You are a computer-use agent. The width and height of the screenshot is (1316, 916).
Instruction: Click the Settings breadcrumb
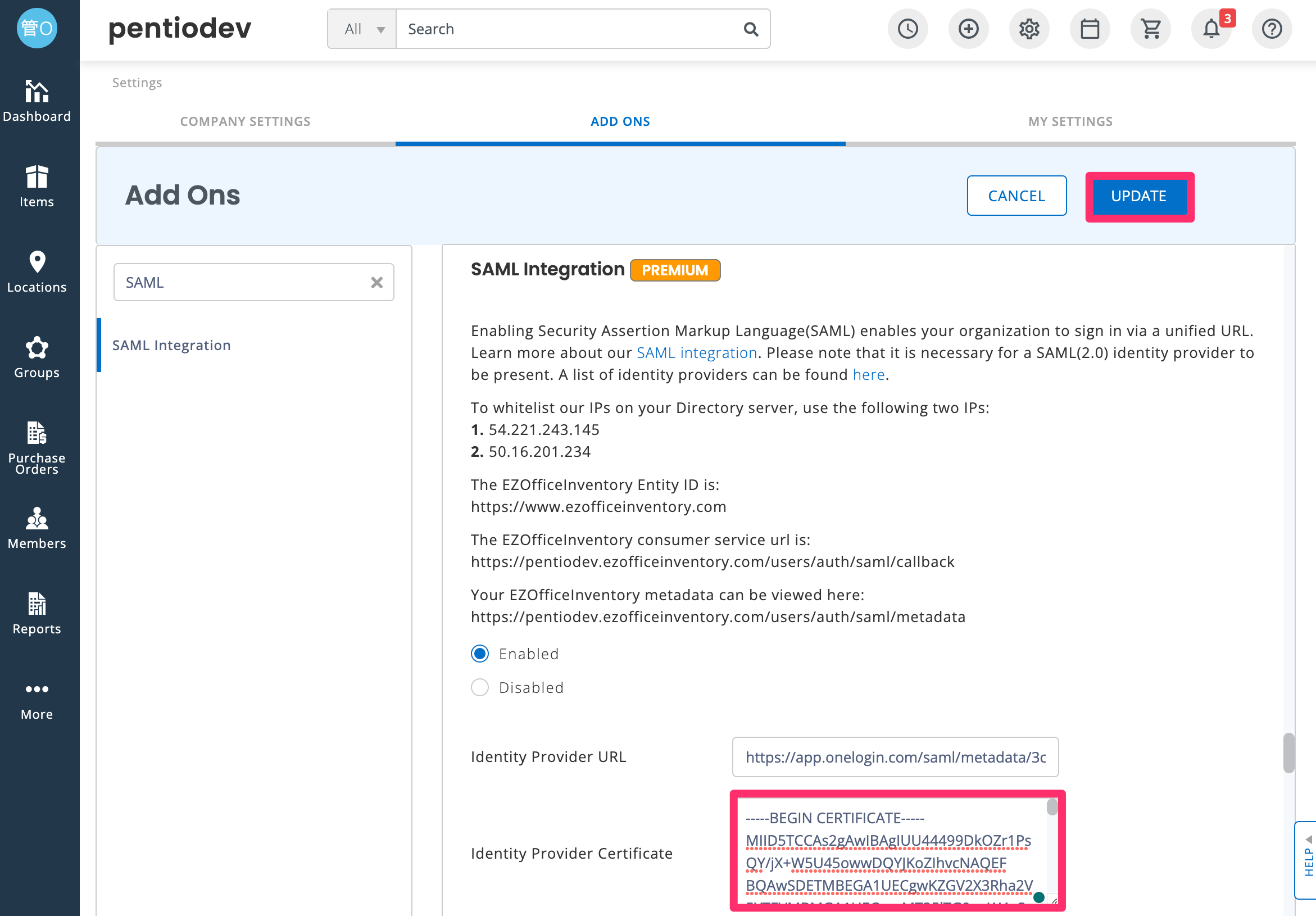click(x=137, y=83)
